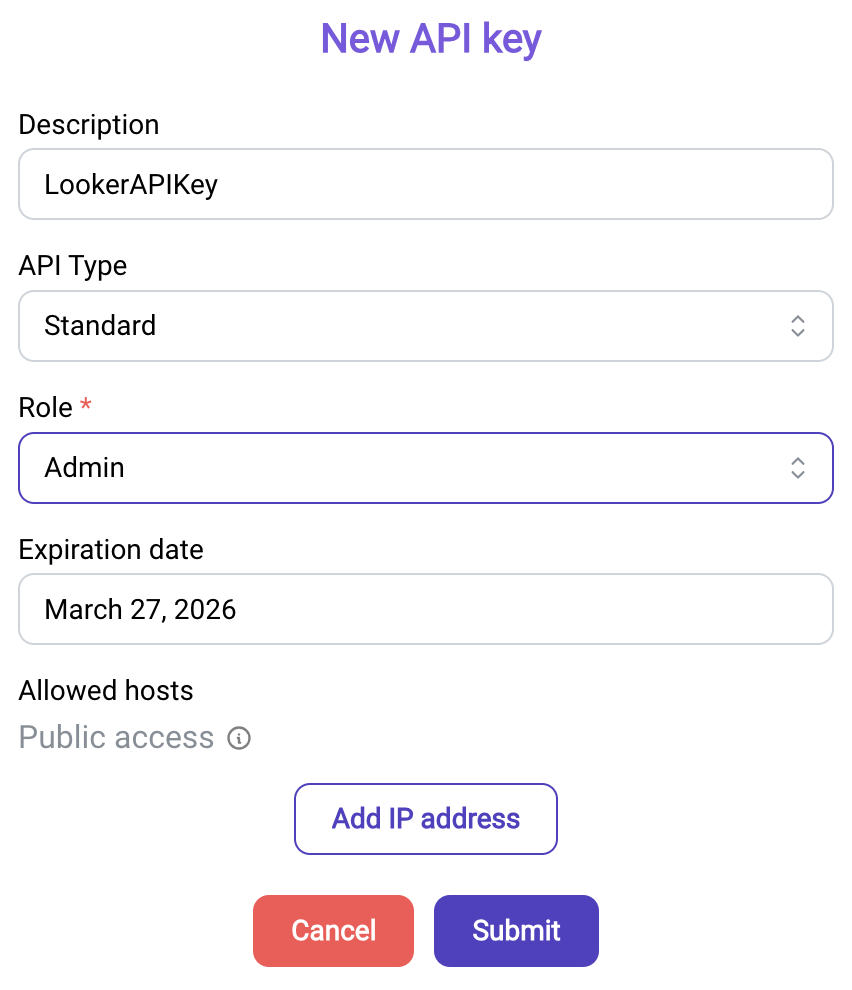Select the Admin value text in Role
Image resolution: width=852 pixels, height=990 pixels.
(84, 468)
